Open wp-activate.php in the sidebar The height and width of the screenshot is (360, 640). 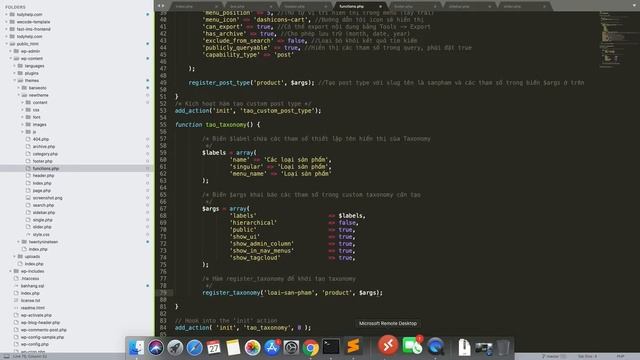point(36,315)
